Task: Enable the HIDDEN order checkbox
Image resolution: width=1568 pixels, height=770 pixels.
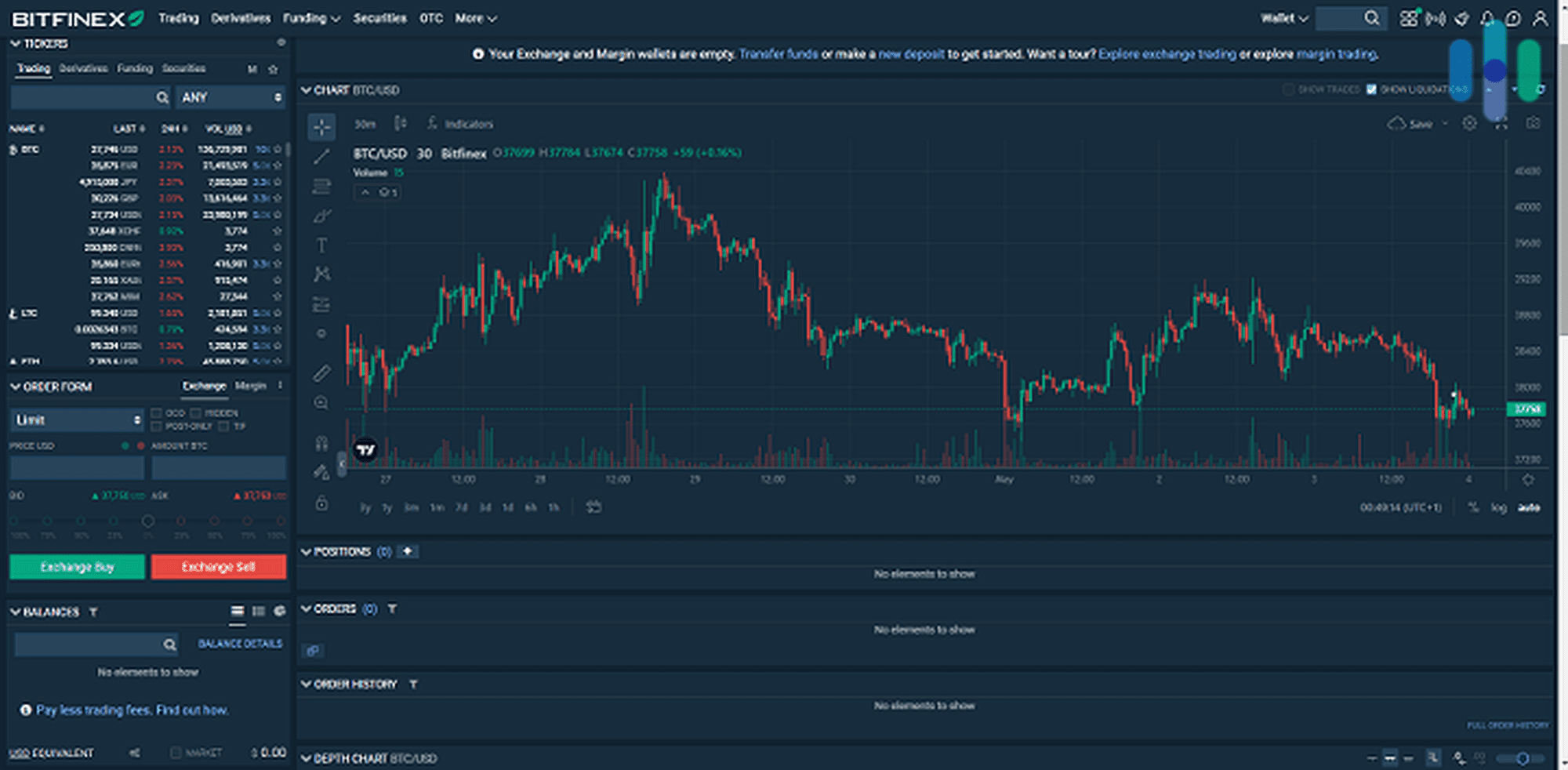Action: point(195,412)
